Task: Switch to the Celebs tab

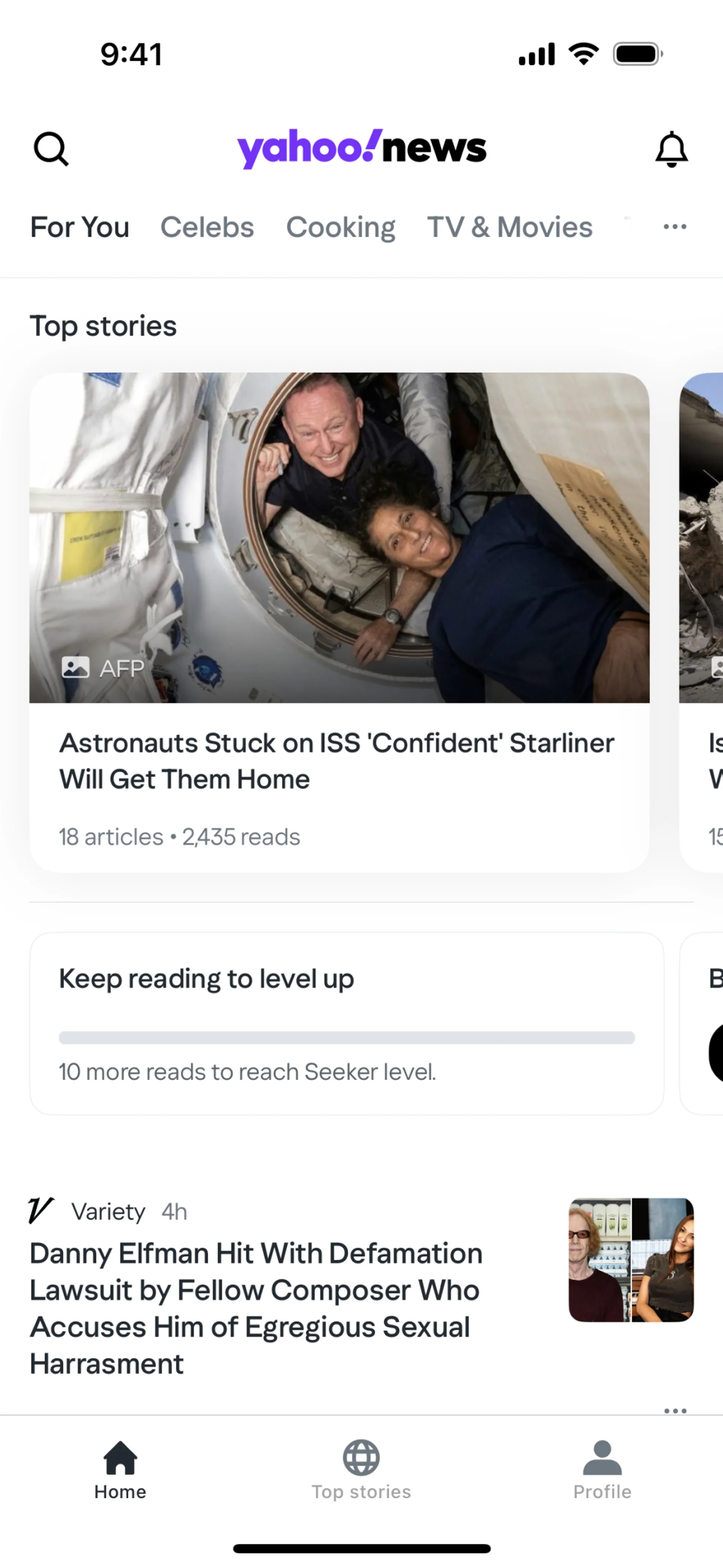Action: (207, 227)
